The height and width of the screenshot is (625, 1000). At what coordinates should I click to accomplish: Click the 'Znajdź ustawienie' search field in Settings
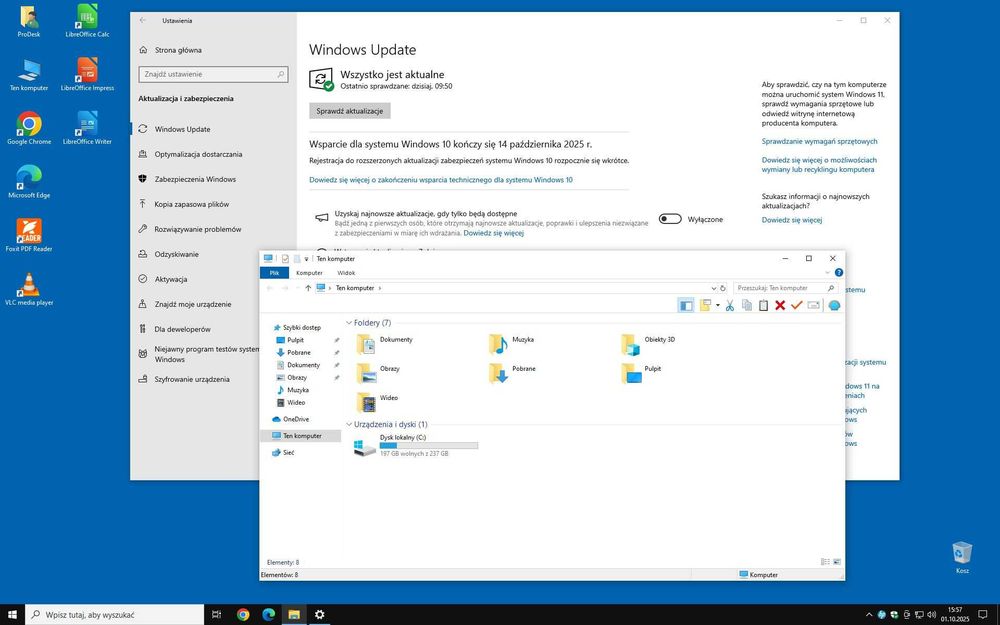pyautogui.click(x=213, y=75)
